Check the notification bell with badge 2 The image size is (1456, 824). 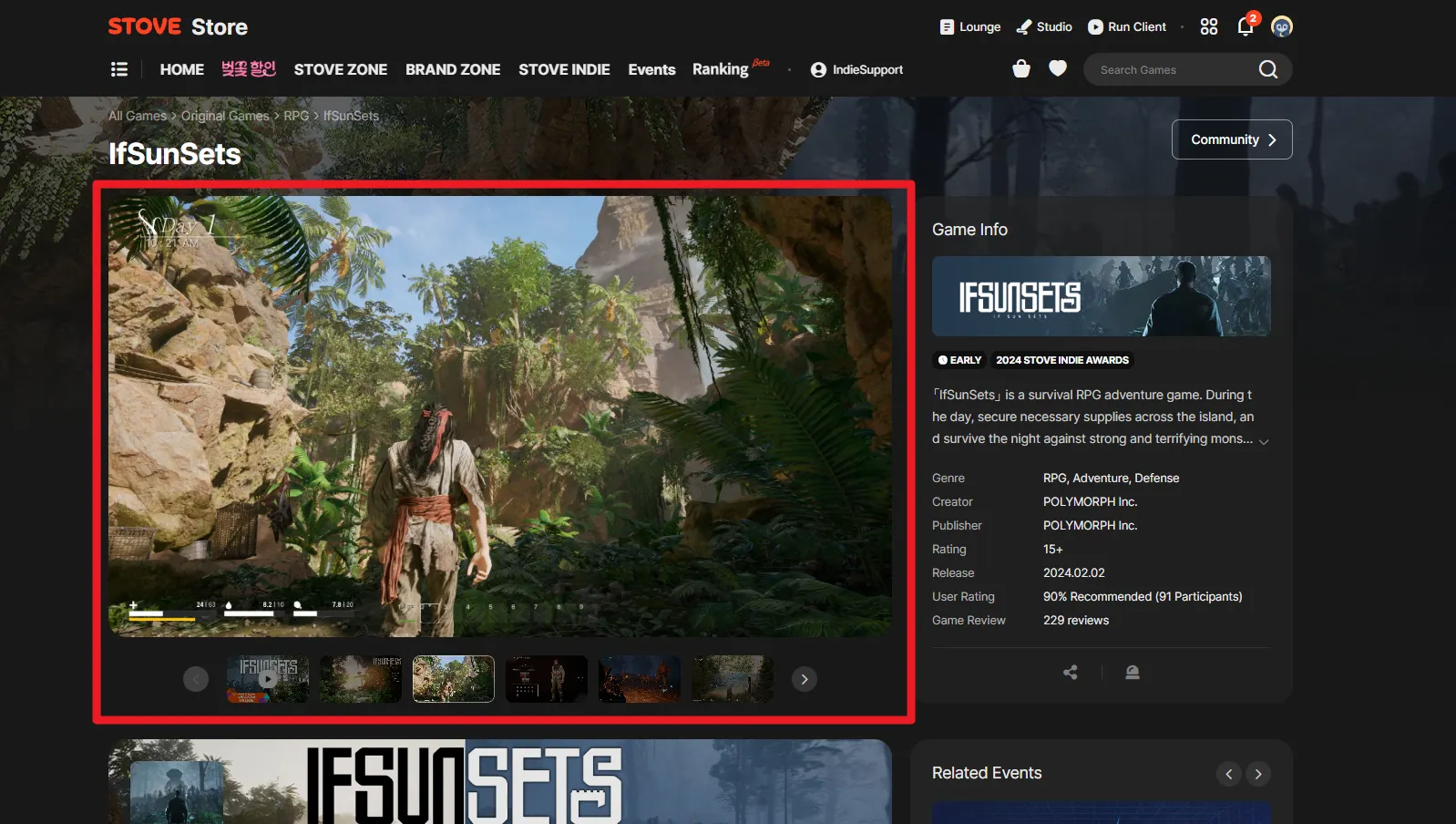(1246, 26)
